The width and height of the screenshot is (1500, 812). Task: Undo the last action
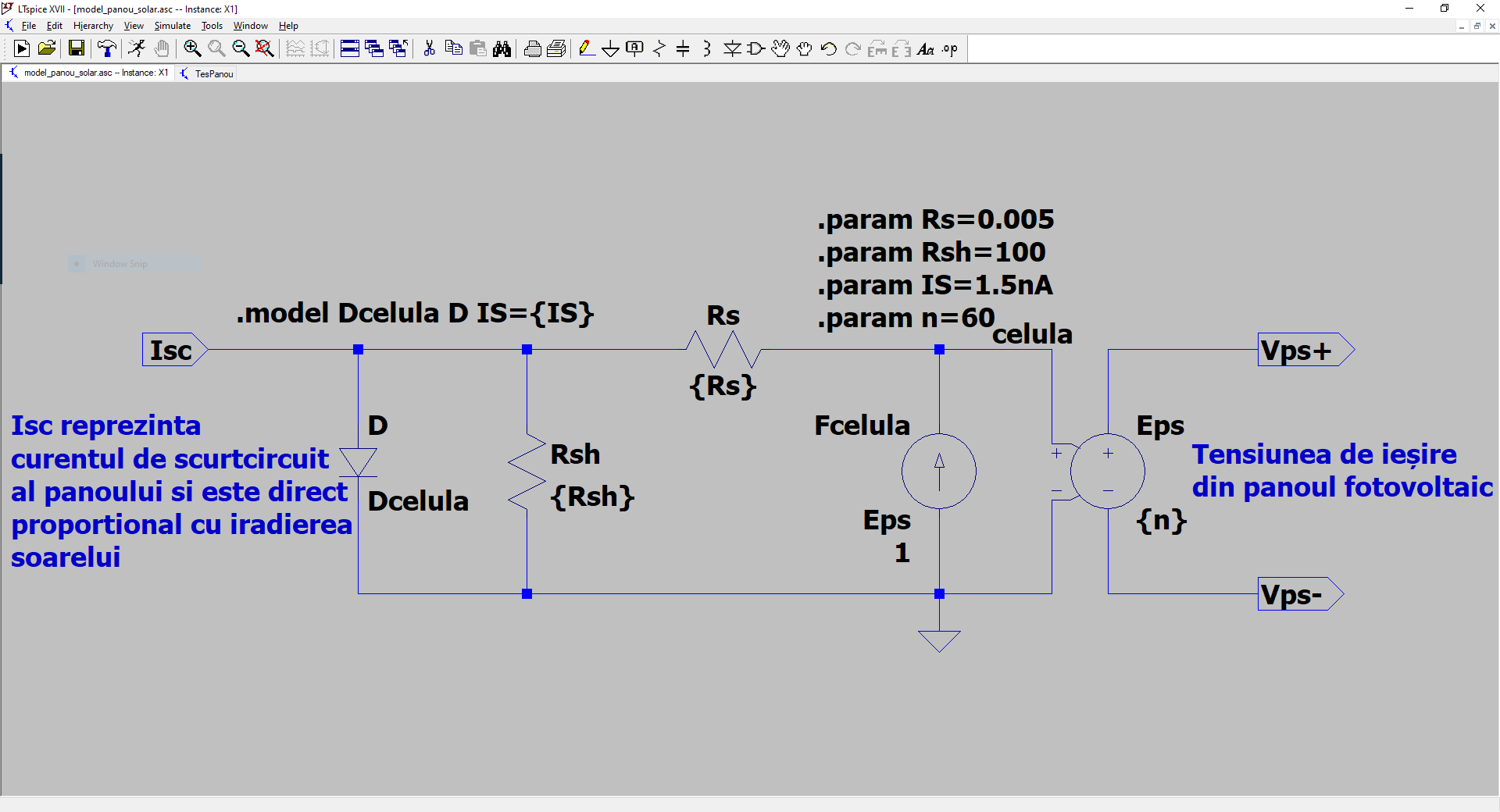[x=829, y=49]
